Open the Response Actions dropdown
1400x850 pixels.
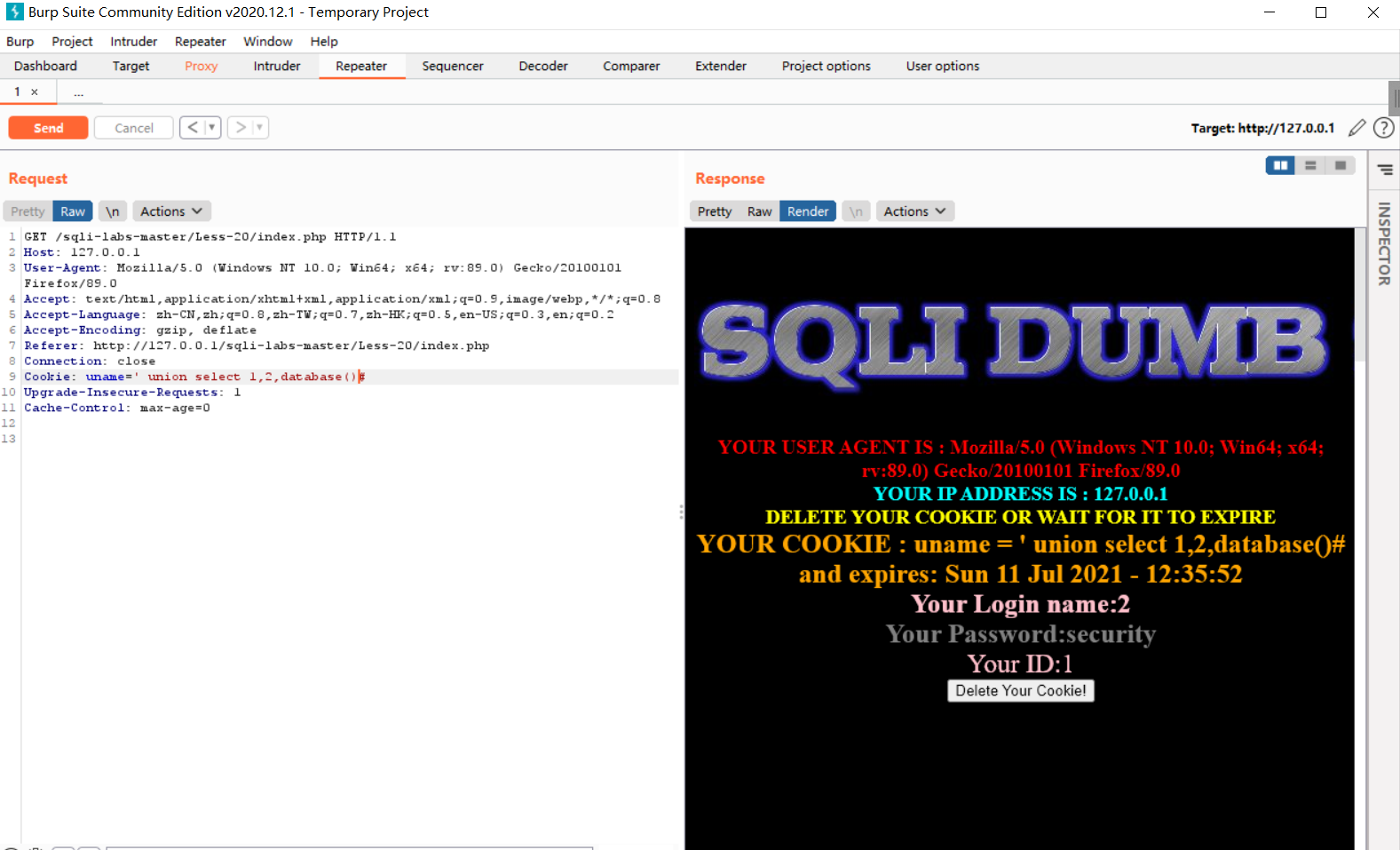click(x=915, y=211)
